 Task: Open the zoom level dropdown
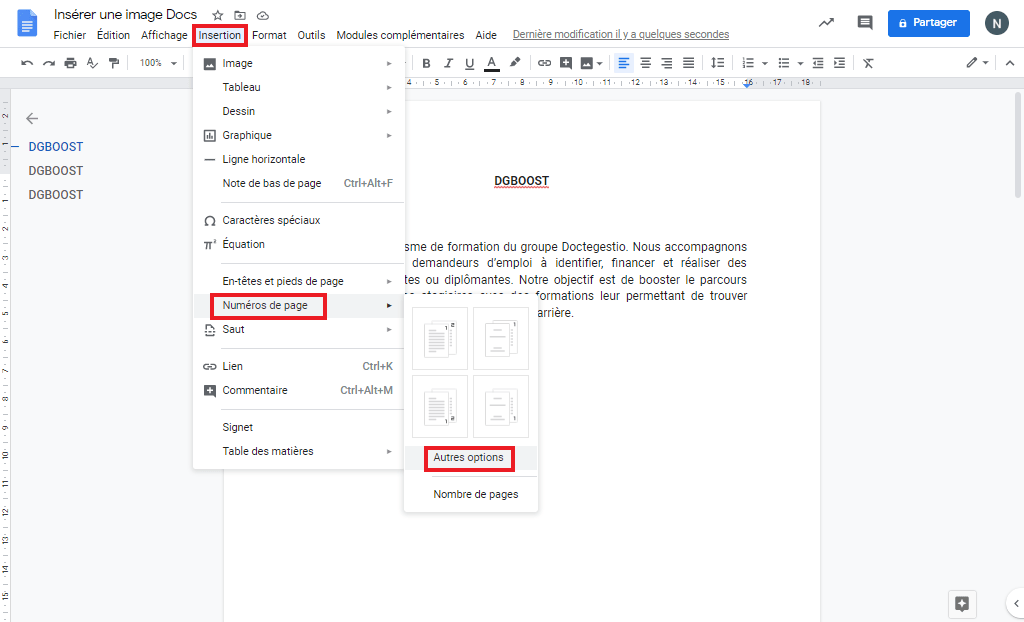[x=156, y=62]
